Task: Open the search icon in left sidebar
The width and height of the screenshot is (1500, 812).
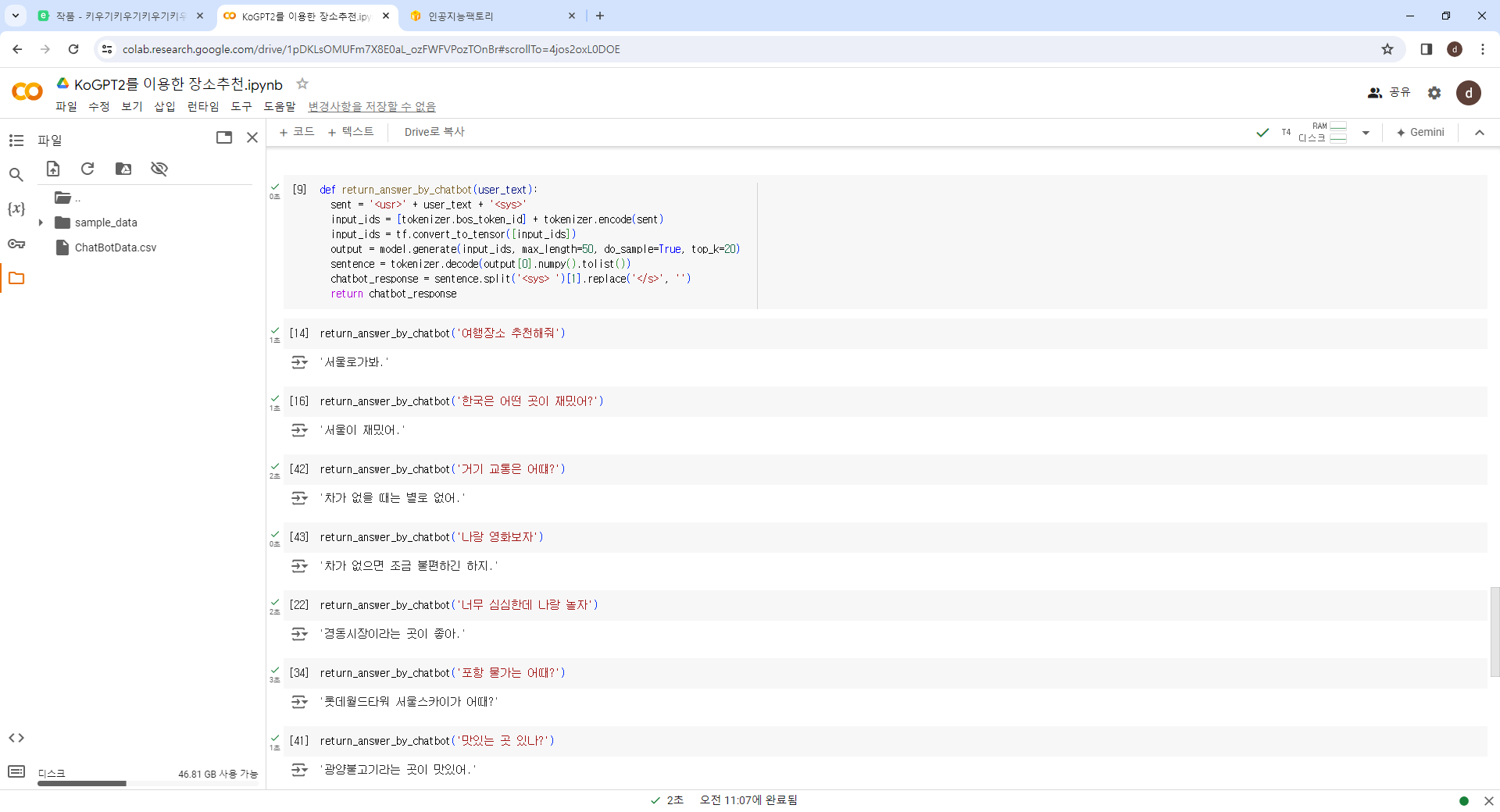Action: 16,175
